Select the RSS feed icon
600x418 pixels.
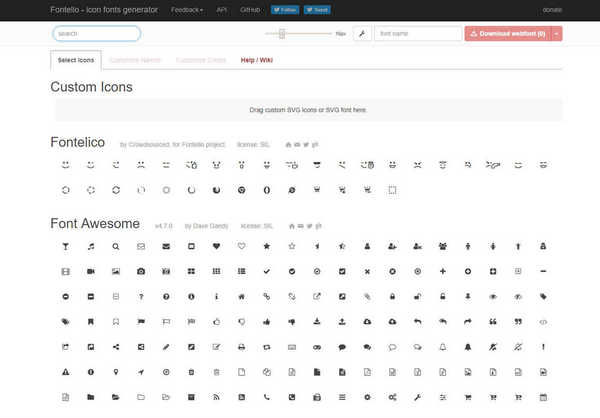coord(216,397)
